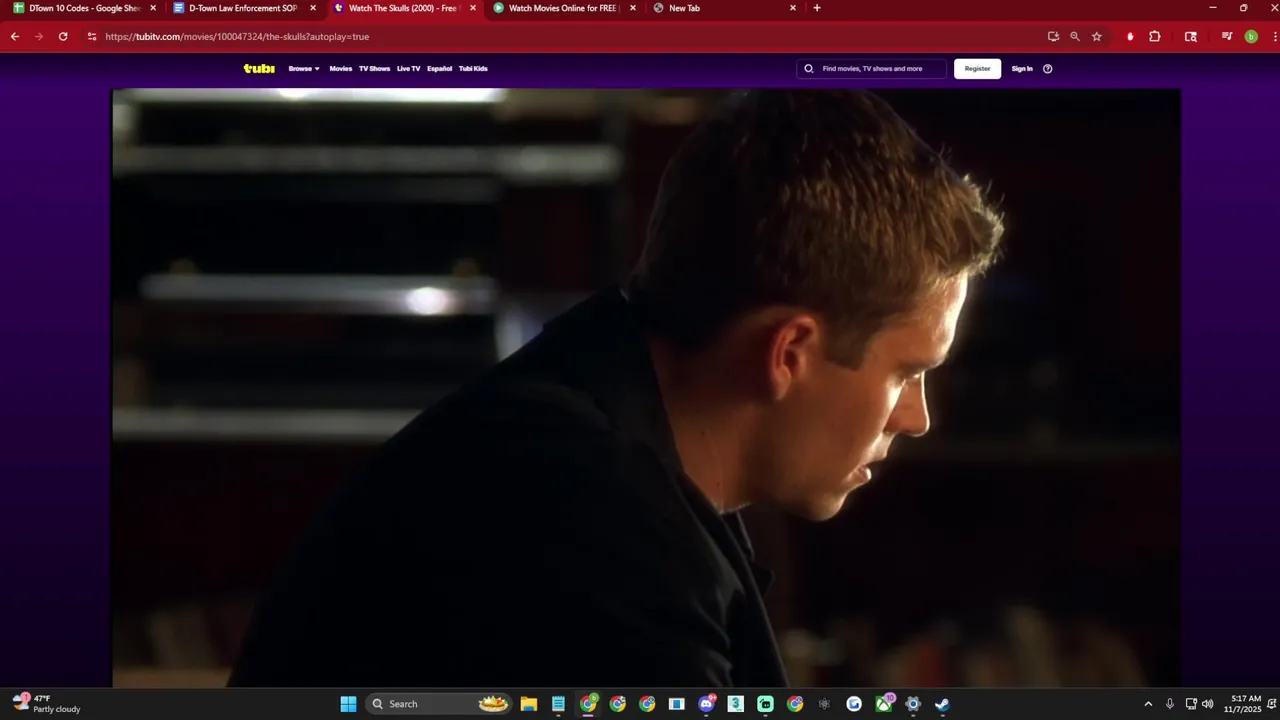Open the zoom magnifier icon in address bar
The width and height of the screenshot is (1280, 720).
pos(1075,36)
